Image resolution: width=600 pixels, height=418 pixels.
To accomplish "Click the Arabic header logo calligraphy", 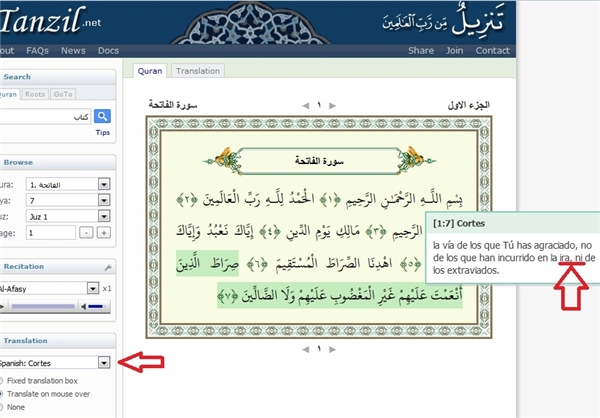I will 443,21.
